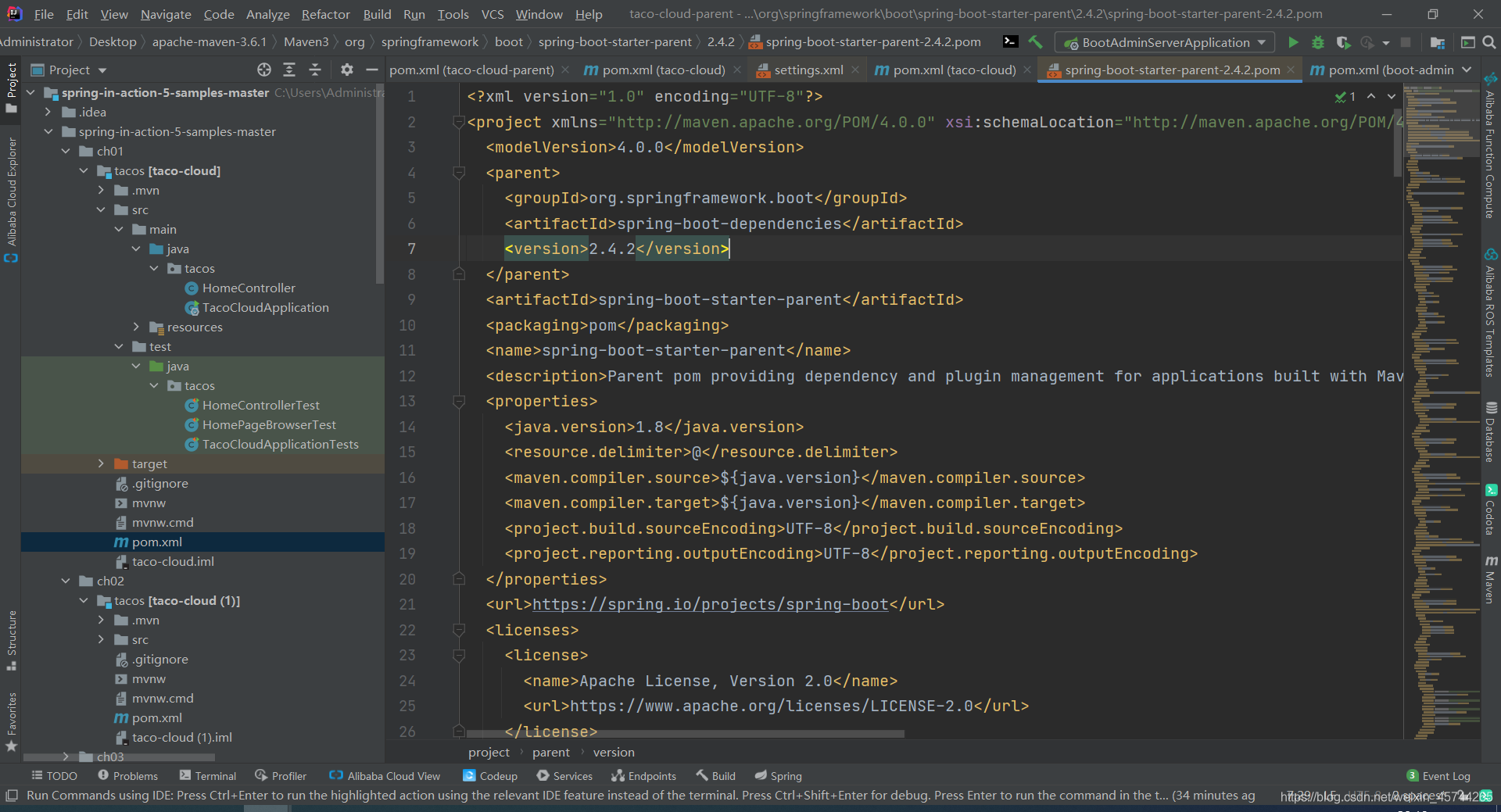
Task: Open the Database tool window on the right
Action: [1491, 431]
